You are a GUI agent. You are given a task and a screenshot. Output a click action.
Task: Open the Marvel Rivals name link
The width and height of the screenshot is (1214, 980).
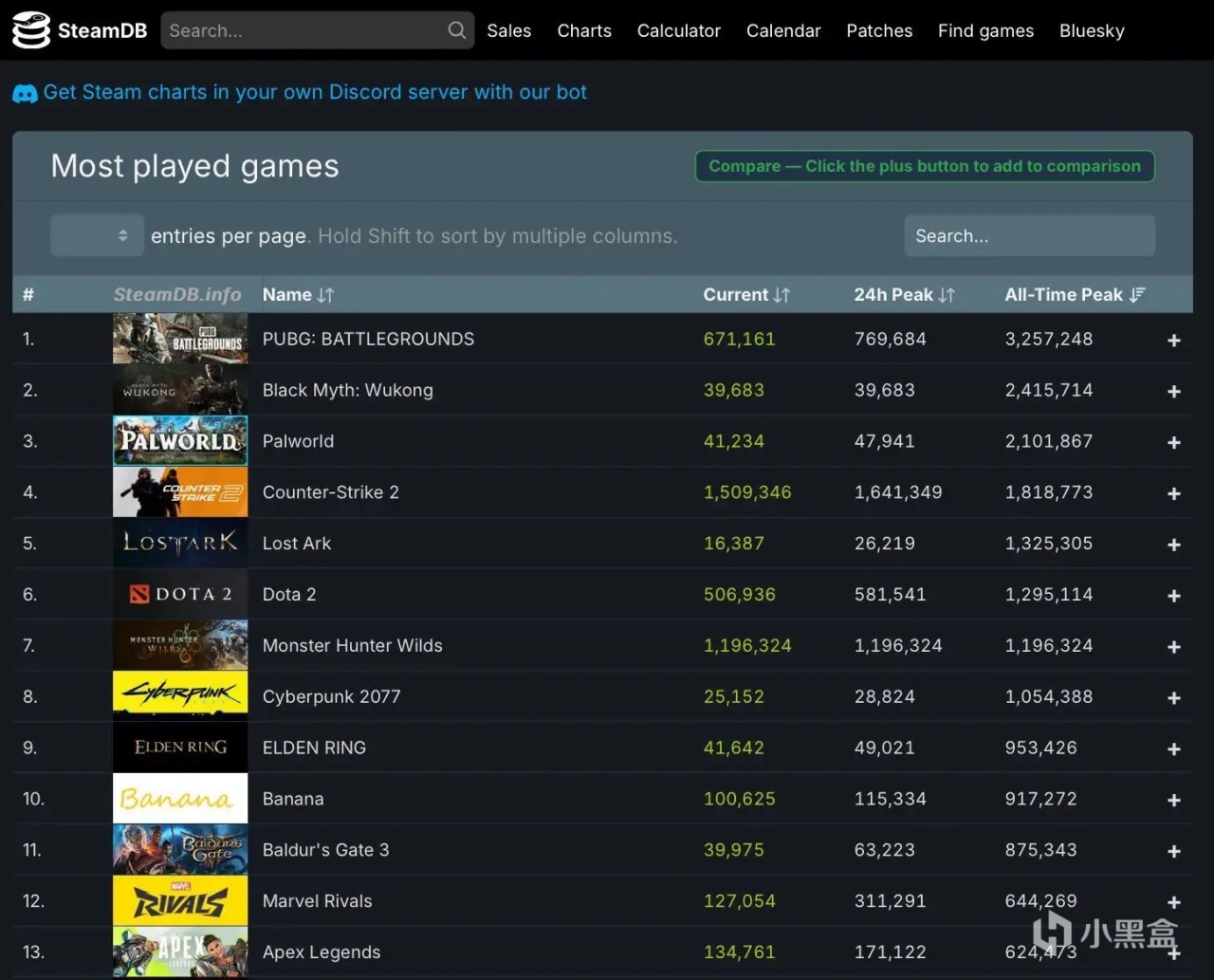[317, 901]
